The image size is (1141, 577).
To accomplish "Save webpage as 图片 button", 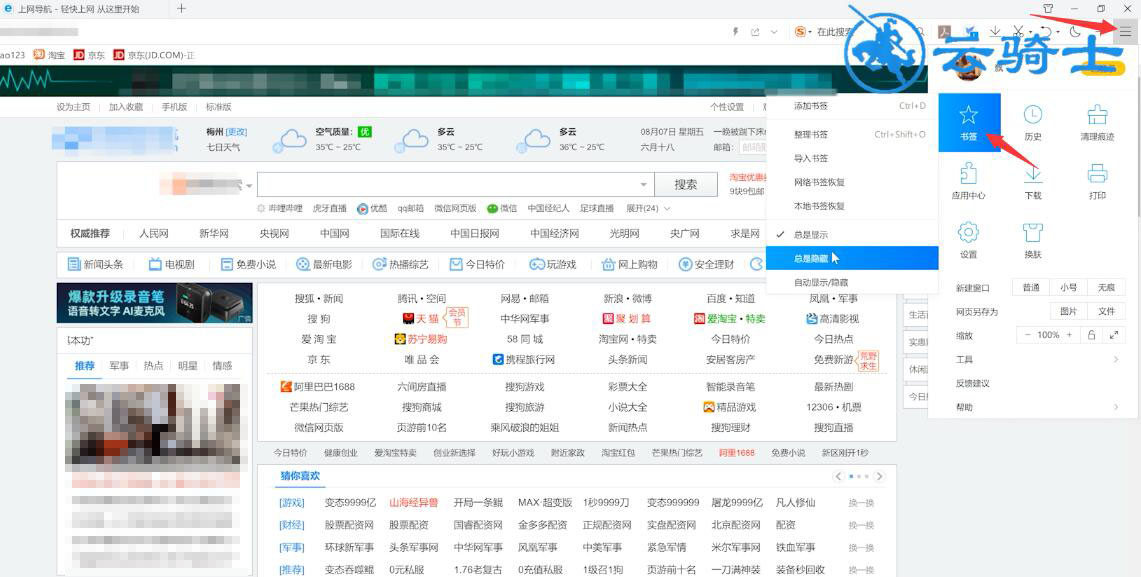I will pos(1068,311).
